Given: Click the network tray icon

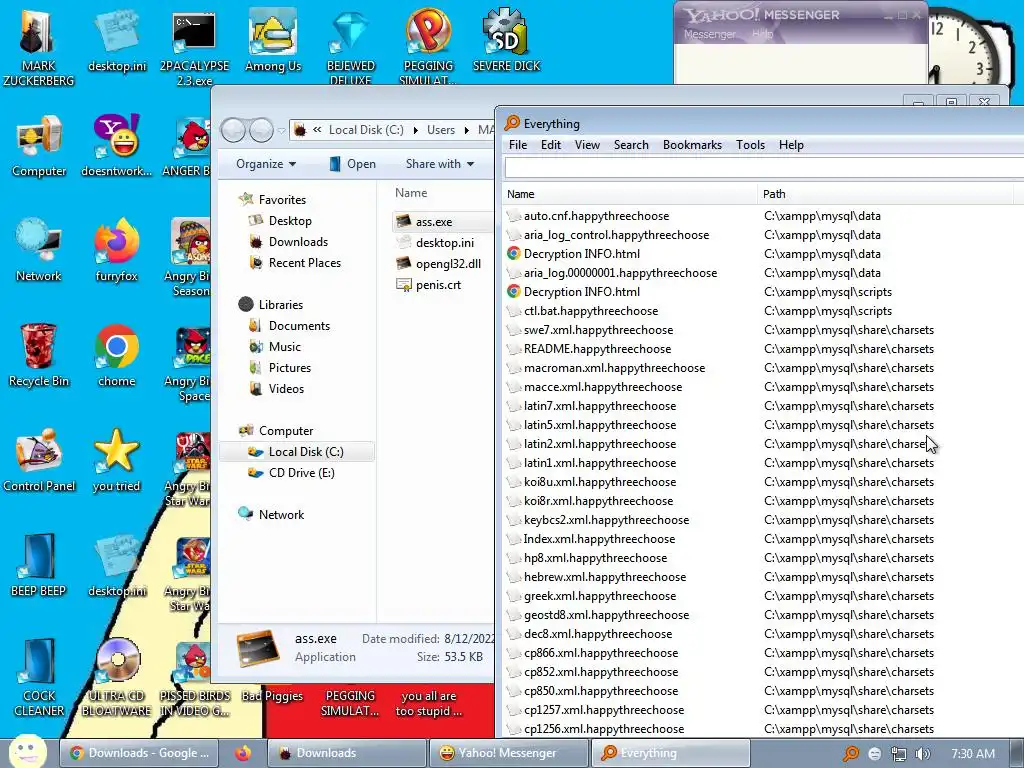Looking at the screenshot, I should click(x=898, y=754).
